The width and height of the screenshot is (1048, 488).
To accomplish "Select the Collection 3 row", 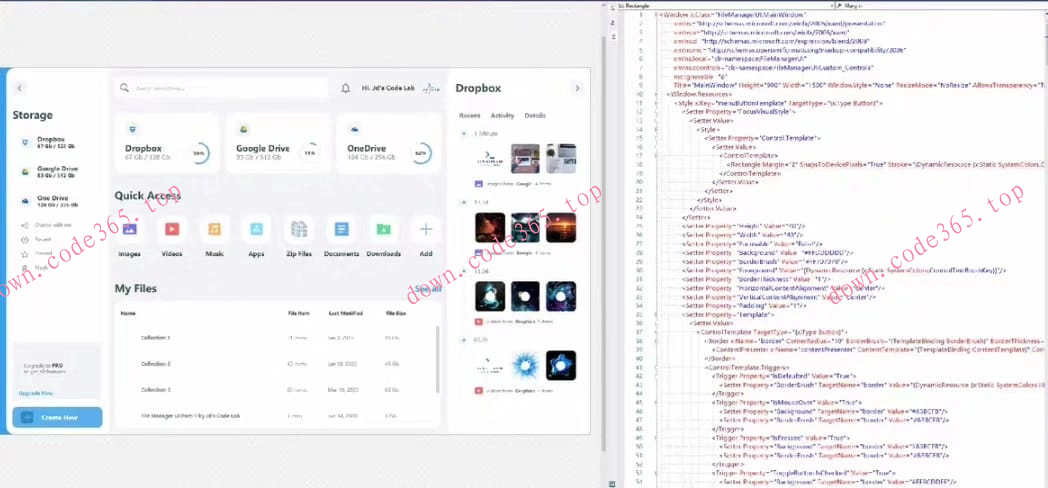I will click(275, 390).
